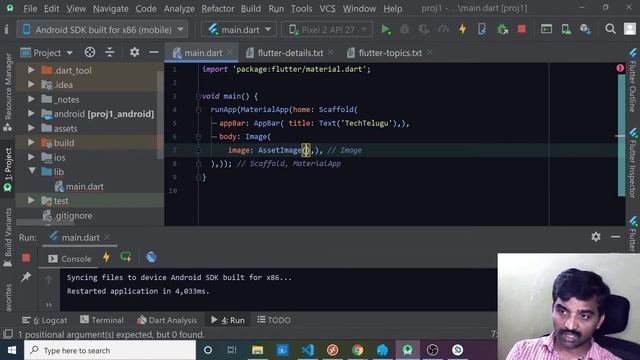
Task: Open the Refactor menu
Action: pyautogui.click(x=217, y=8)
